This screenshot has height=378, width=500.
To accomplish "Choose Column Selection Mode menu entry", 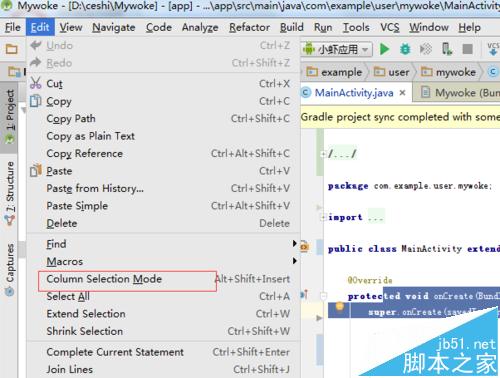I will click(163, 279).
